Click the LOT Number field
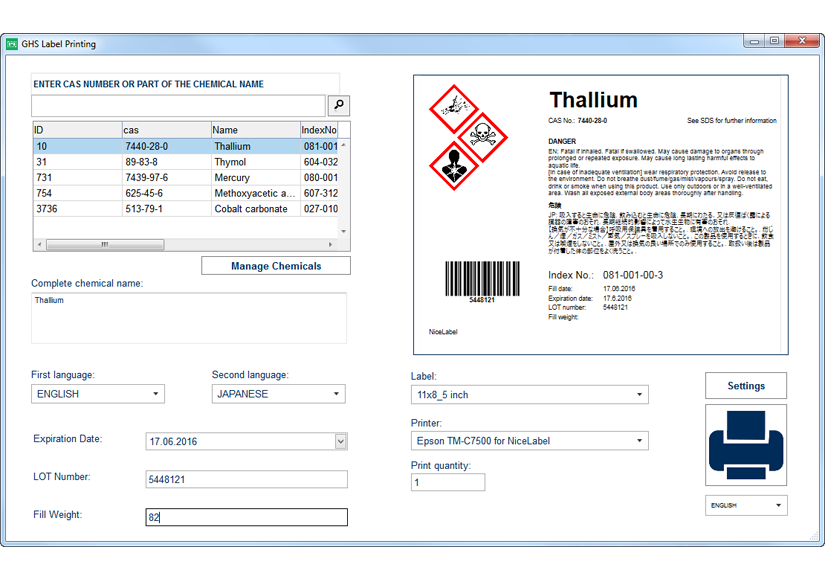The image size is (825, 568). pyautogui.click(x=246, y=479)
